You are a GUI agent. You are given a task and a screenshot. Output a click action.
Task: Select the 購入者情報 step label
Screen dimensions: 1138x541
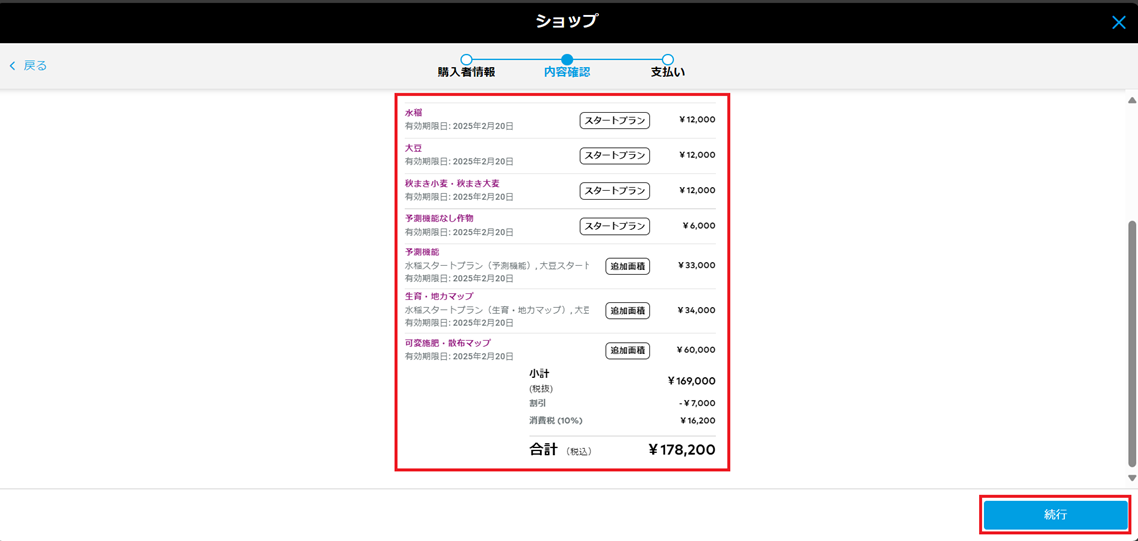pyautogui.click(x=466, y=73)
